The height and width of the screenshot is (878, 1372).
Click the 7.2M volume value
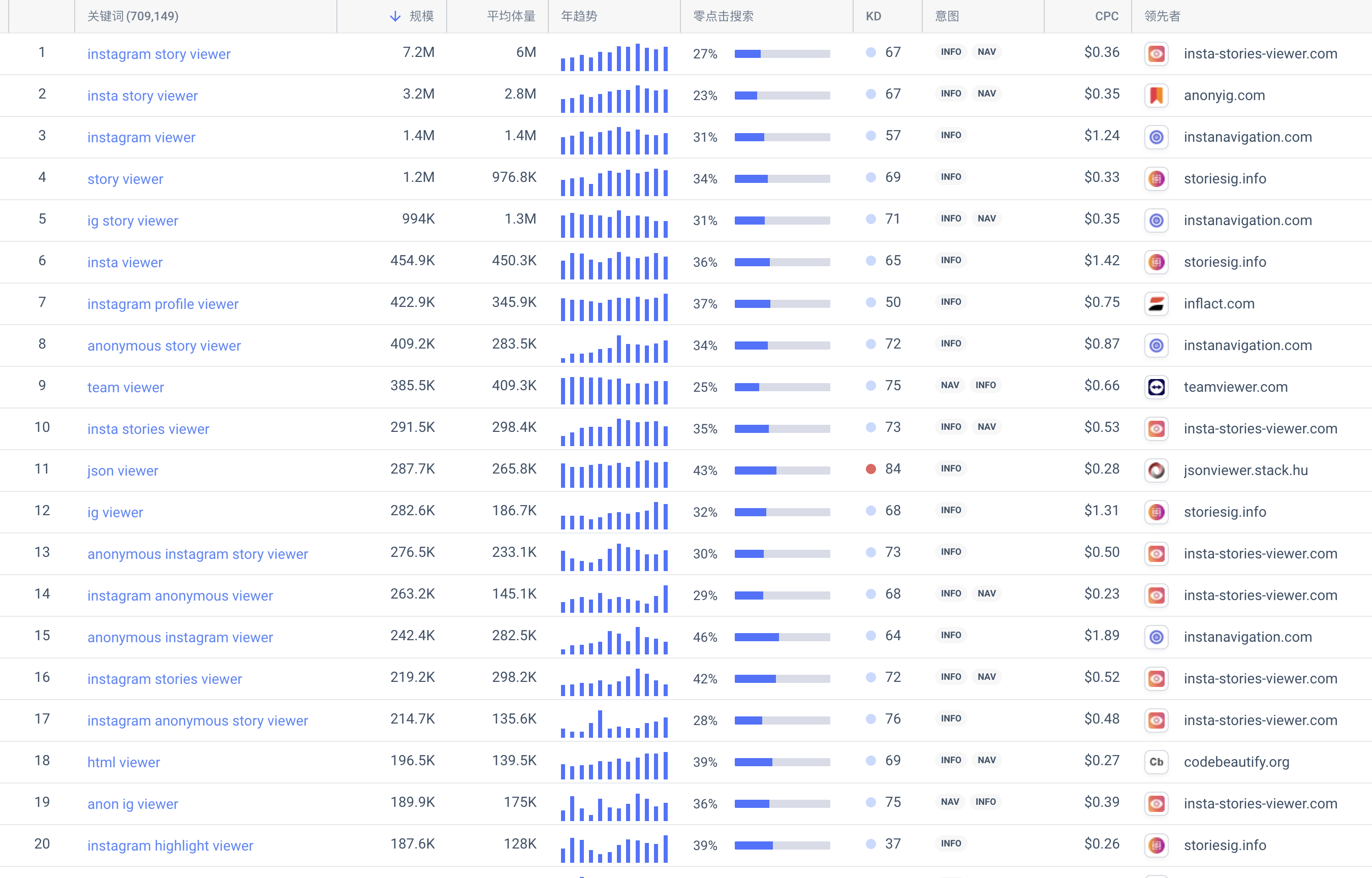418,52
